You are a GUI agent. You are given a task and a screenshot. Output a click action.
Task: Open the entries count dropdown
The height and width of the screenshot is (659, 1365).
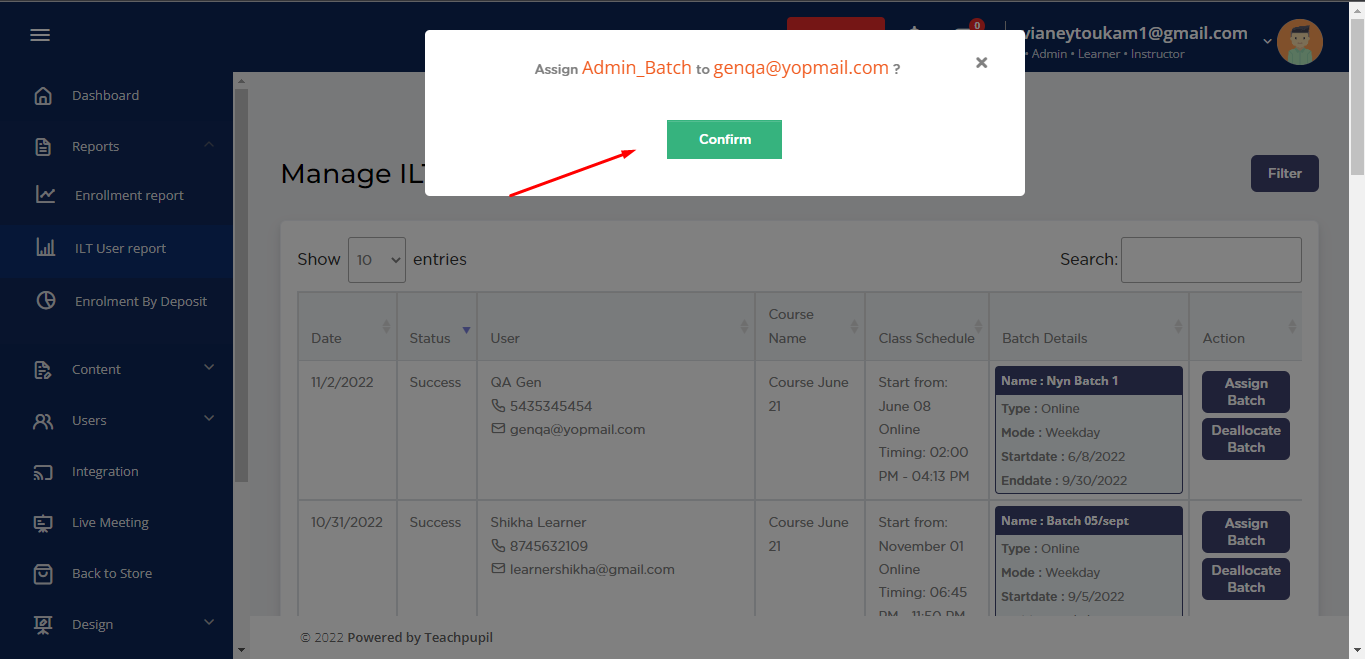pos(376,260)
